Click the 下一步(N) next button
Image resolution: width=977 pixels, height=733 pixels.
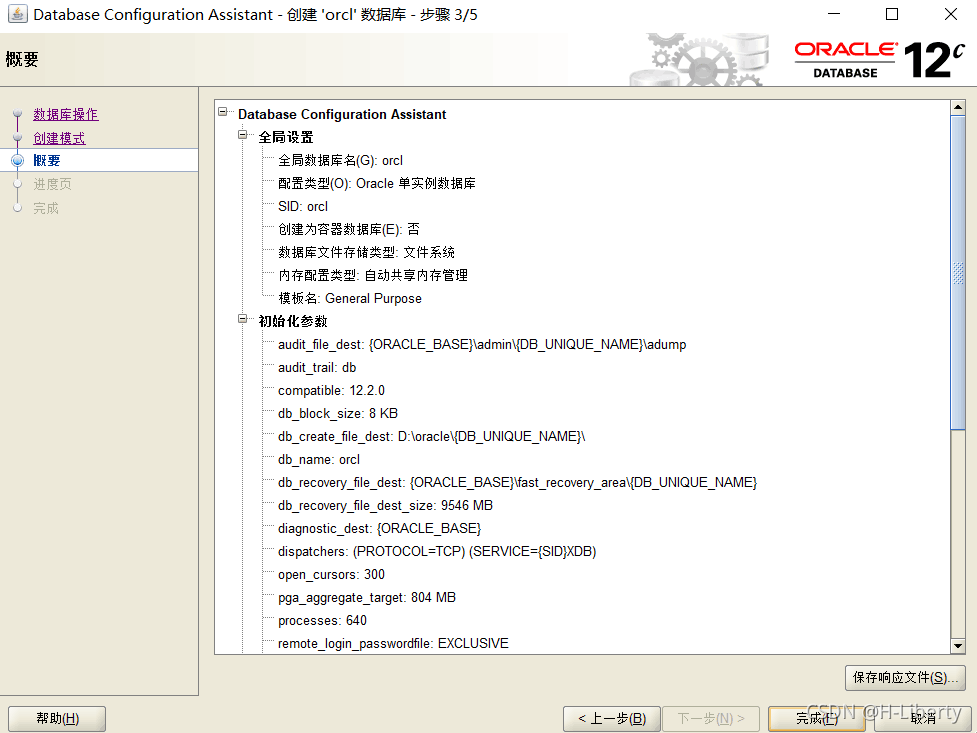(711, 719)
